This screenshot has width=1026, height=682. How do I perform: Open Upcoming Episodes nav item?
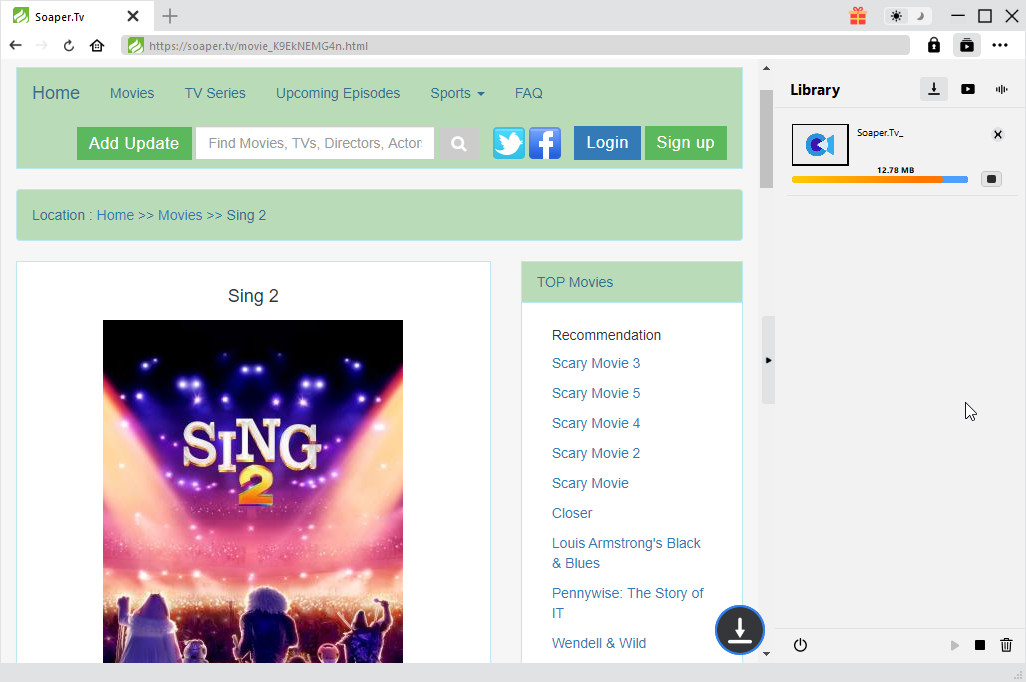(x=338, y=93)
